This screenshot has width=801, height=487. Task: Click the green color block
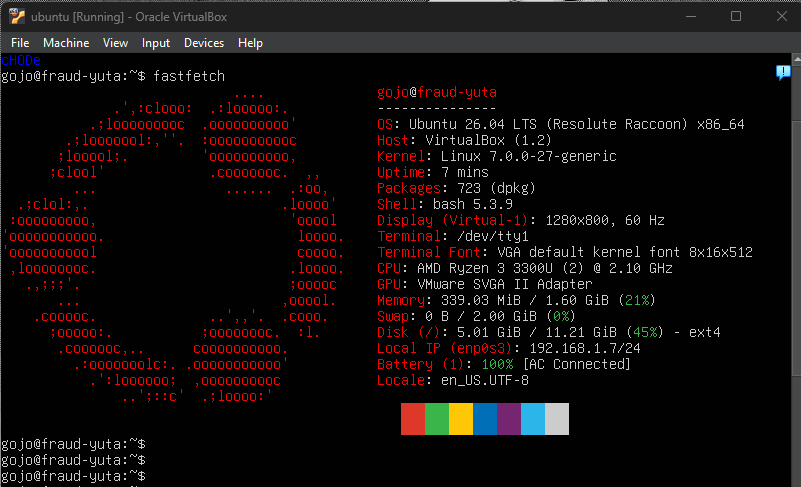(437, 419)
